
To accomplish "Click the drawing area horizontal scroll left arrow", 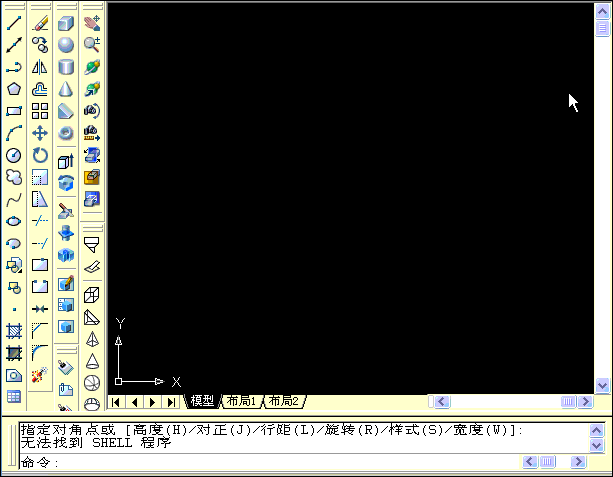I will (x=442, y=402).
